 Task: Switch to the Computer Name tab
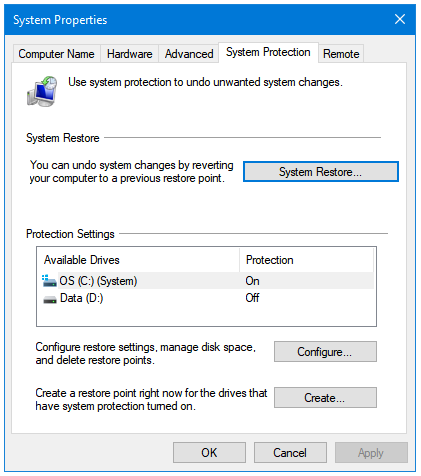[56, 54]
